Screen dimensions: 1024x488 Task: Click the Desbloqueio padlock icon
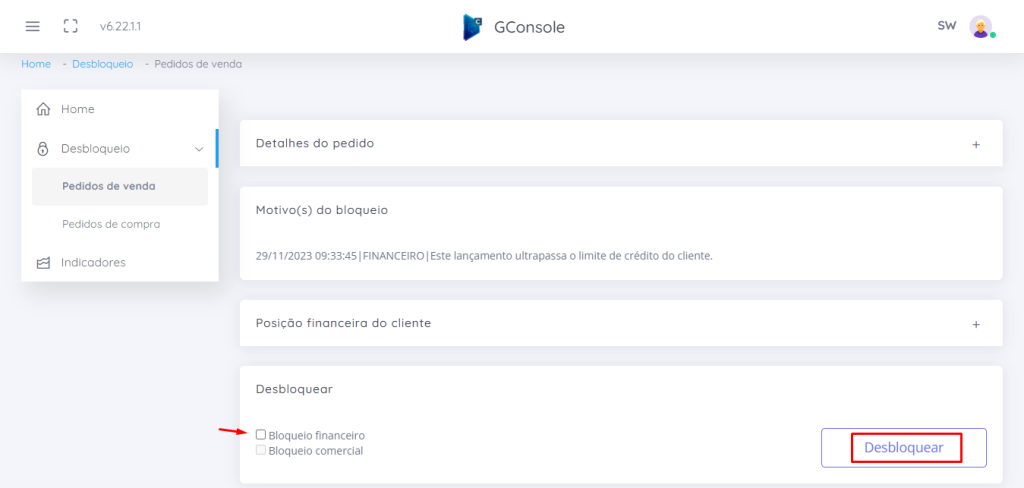pos(43,149)
